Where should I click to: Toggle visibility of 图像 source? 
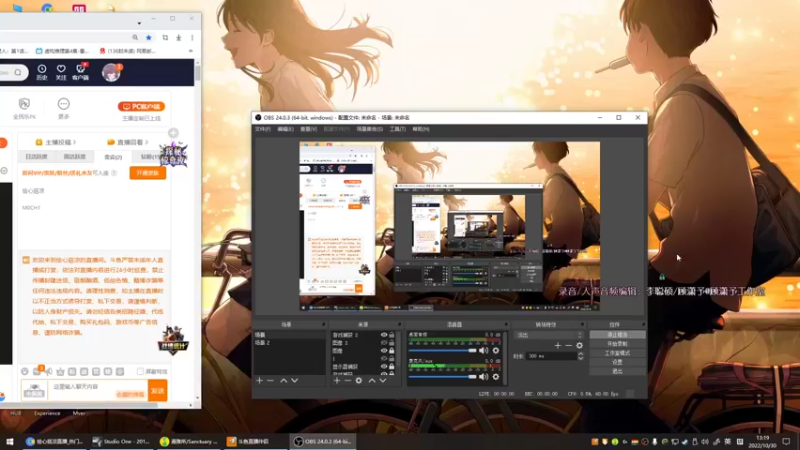[x=384, y=351]
